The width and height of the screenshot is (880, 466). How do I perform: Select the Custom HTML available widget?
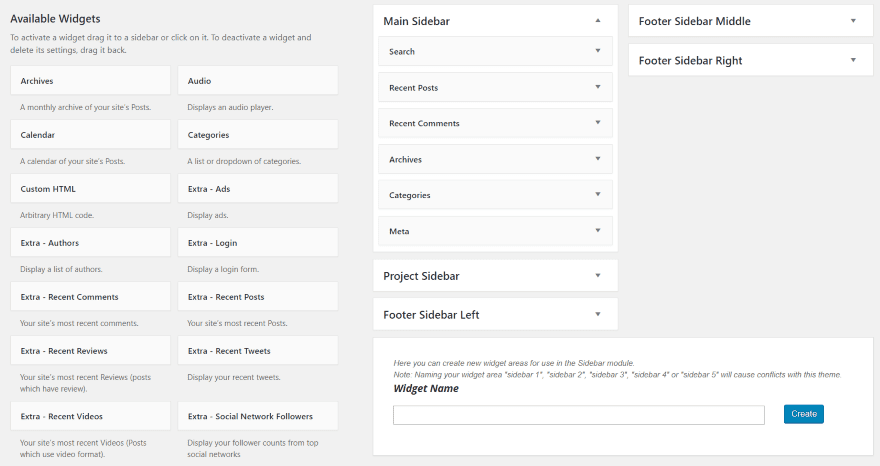point(90,189)
